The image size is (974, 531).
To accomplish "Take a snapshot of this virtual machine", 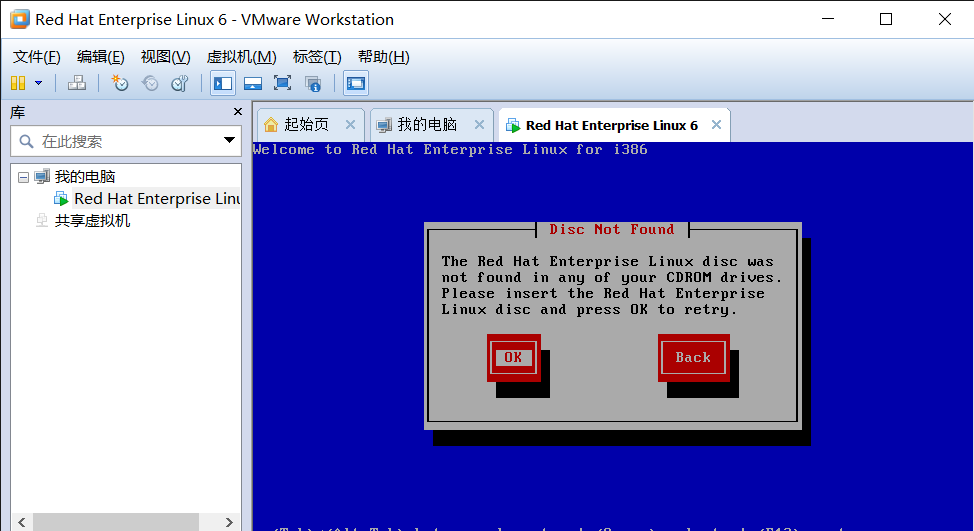I will (x=119, y=83).
